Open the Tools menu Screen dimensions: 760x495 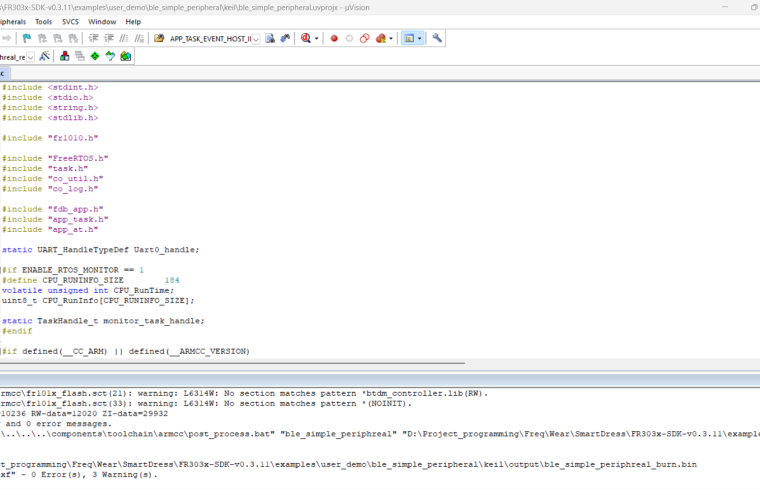[x=43, y=21]
